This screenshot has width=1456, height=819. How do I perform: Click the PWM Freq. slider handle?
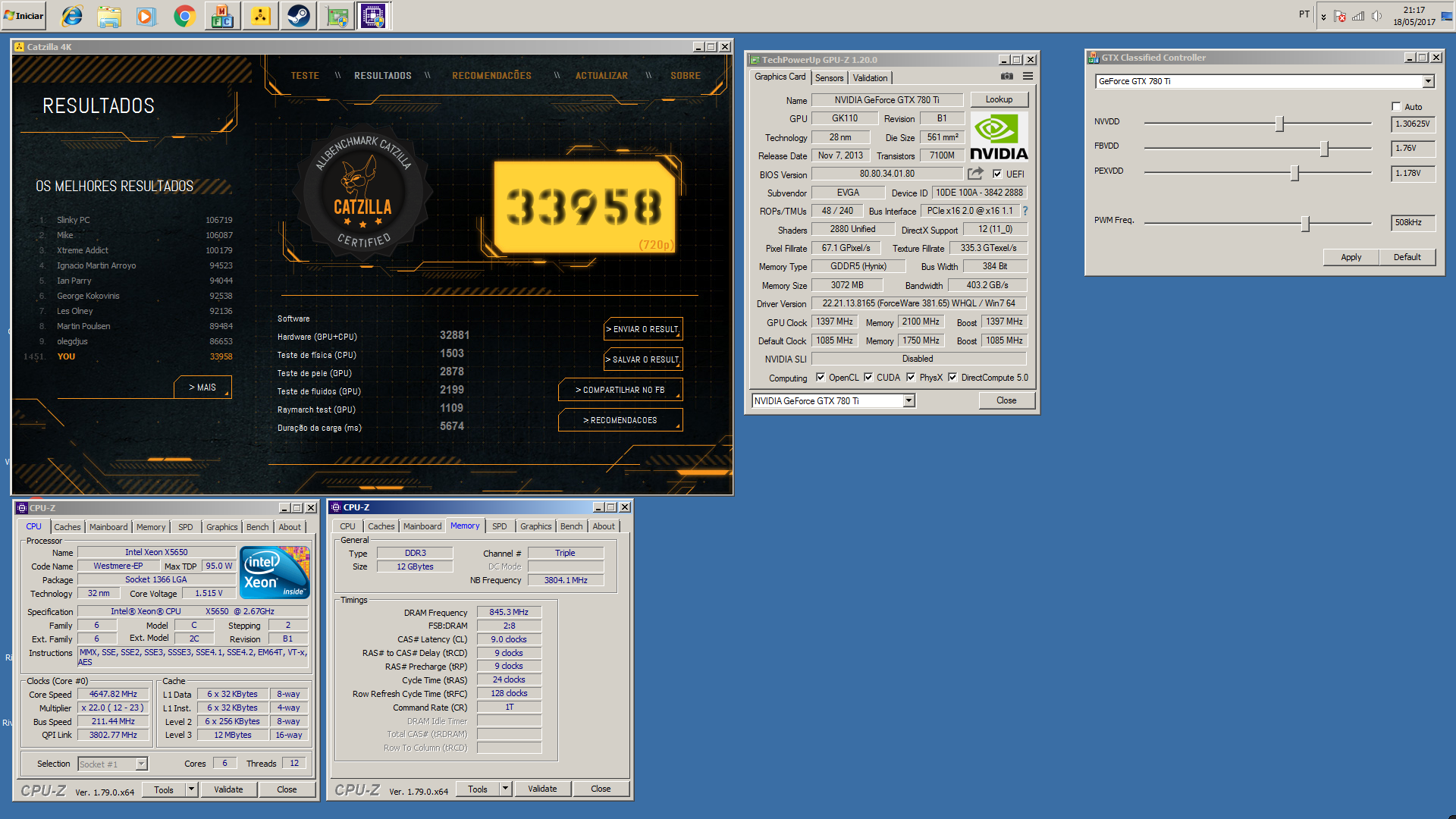point(1305,224)
